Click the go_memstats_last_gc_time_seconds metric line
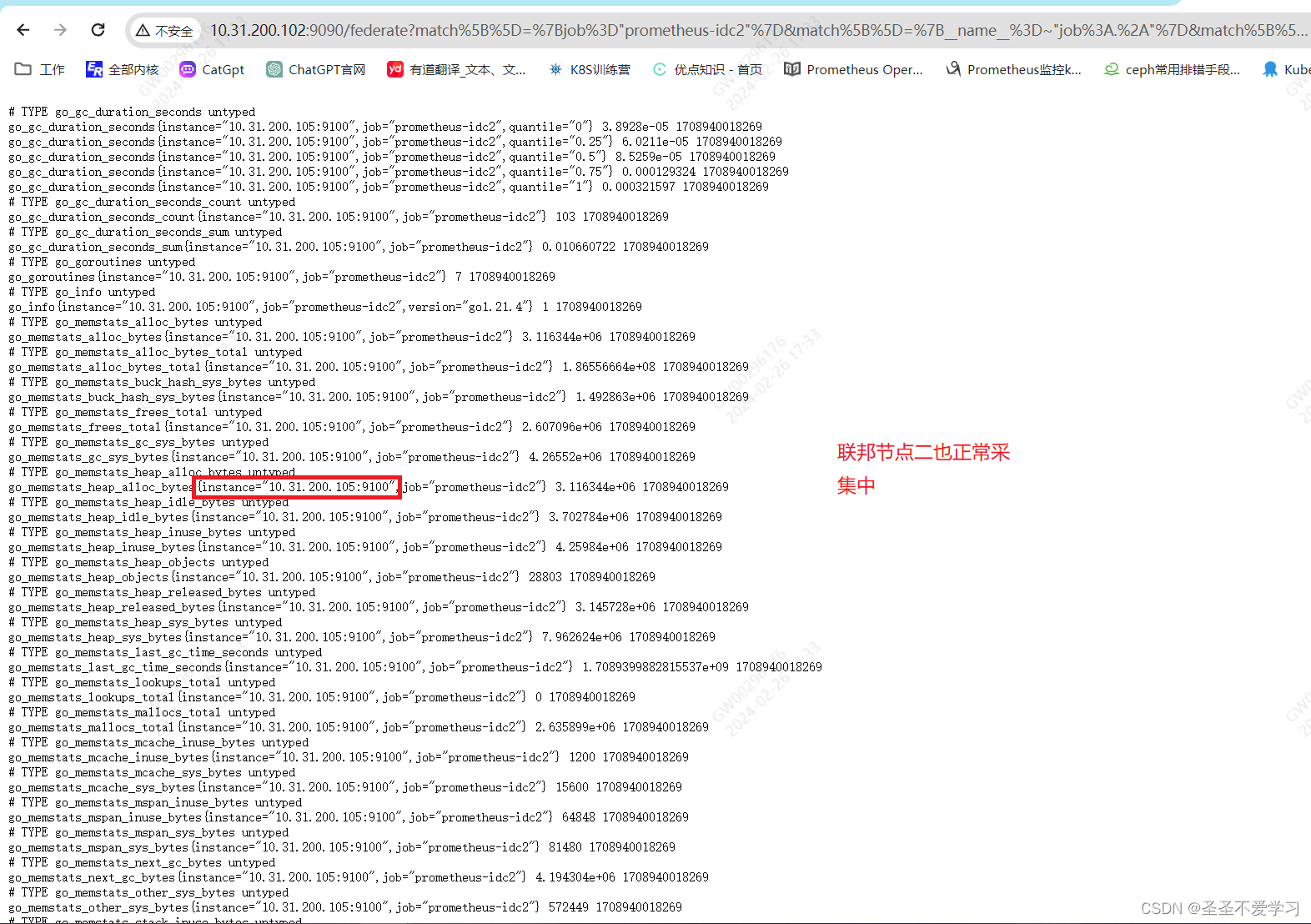The image size is (1311, 924). coord(415,667)
